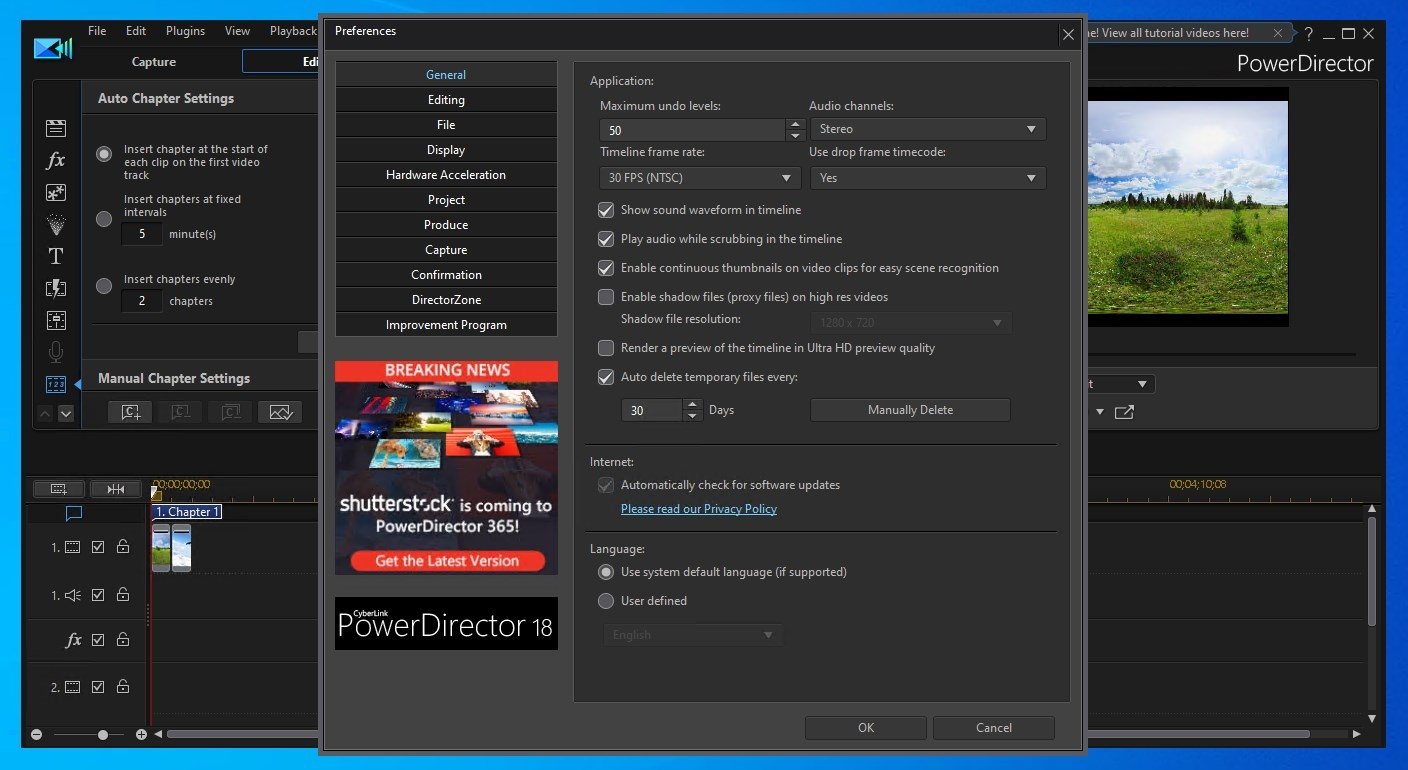The width and height of the screenshot is (1408, 770).
Task: Open the Media Room clapperboard icon
Action: (56, 128)
